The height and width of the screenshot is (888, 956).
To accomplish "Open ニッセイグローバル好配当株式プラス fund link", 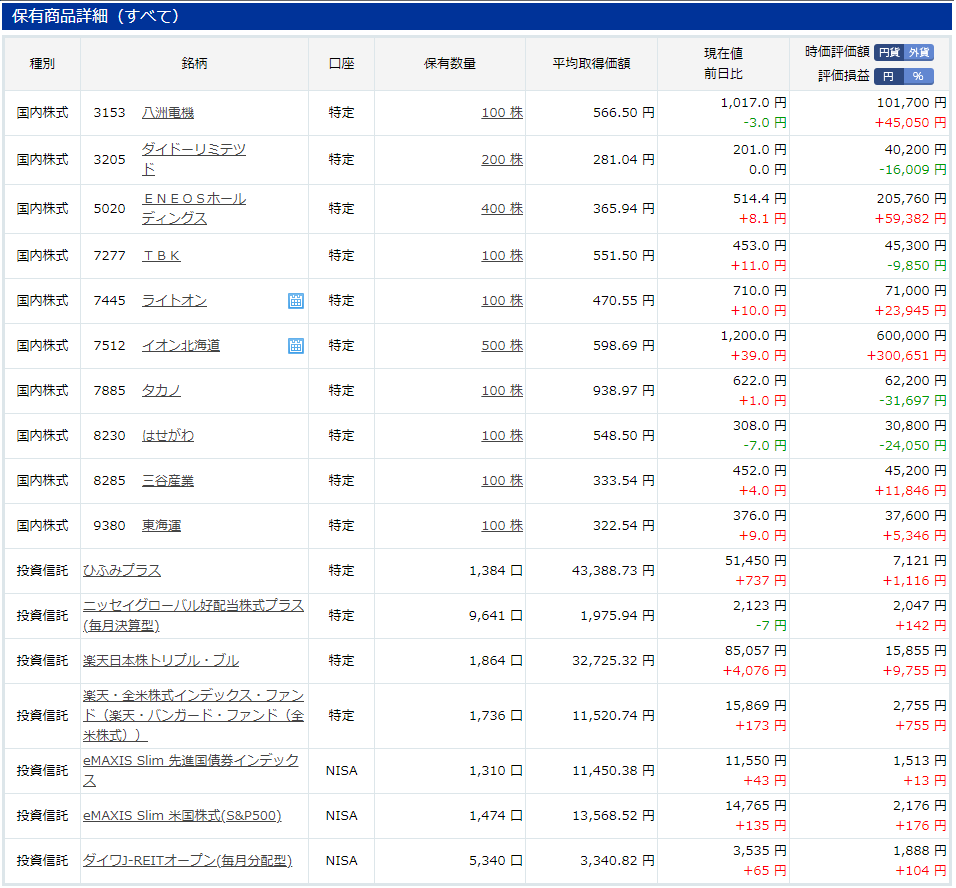I will coord(193,615).
